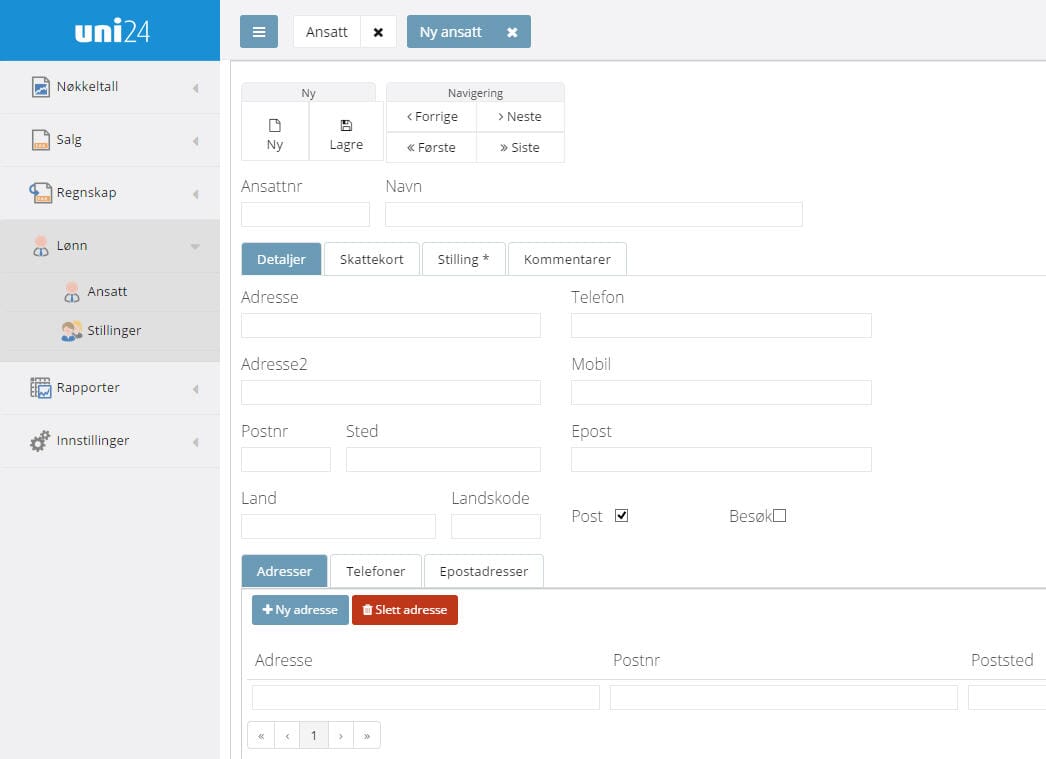The width and height of the screenshot is (1046, 759).
Task: Expand the Innstillinger menu arrow
Action: [x=195, y=442]
